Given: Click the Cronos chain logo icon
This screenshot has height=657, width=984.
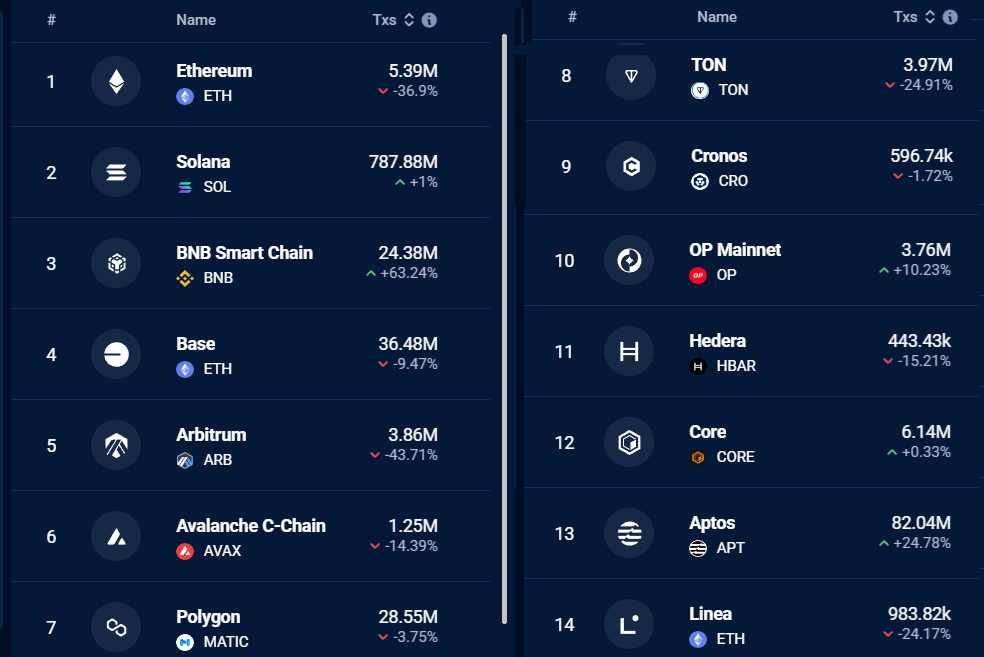Looking at the screenshot, I should (631, 166).
